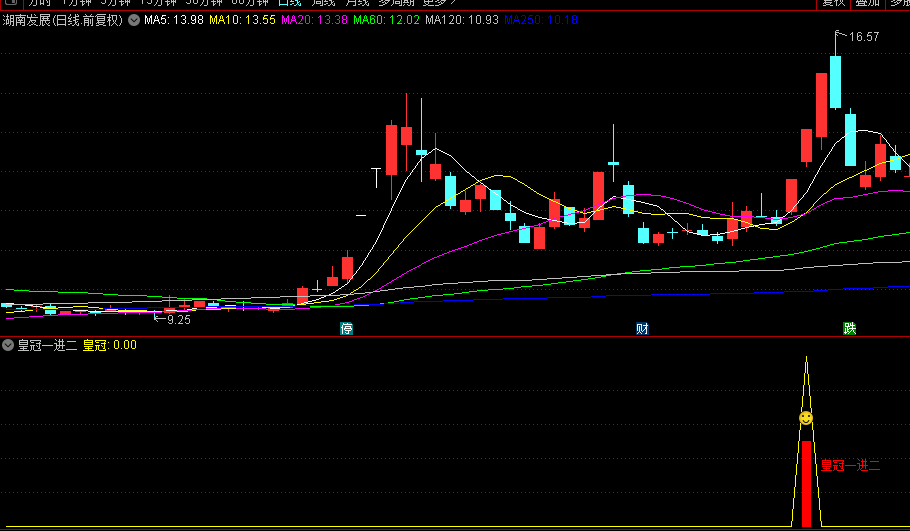Click the tall cyan candle below 16.57
Screen dimensions: 910x531
(835, 82)
